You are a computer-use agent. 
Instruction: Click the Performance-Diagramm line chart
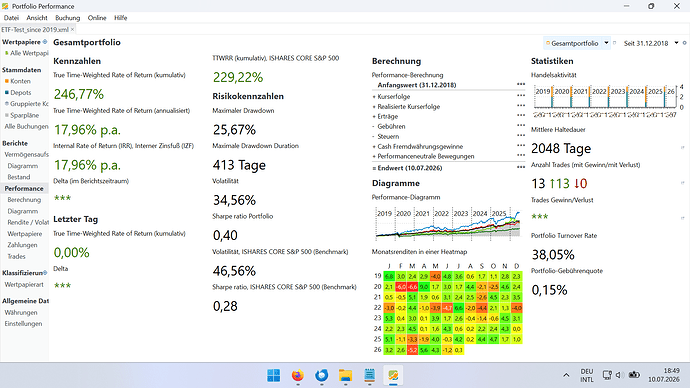(x=447, y=223)
